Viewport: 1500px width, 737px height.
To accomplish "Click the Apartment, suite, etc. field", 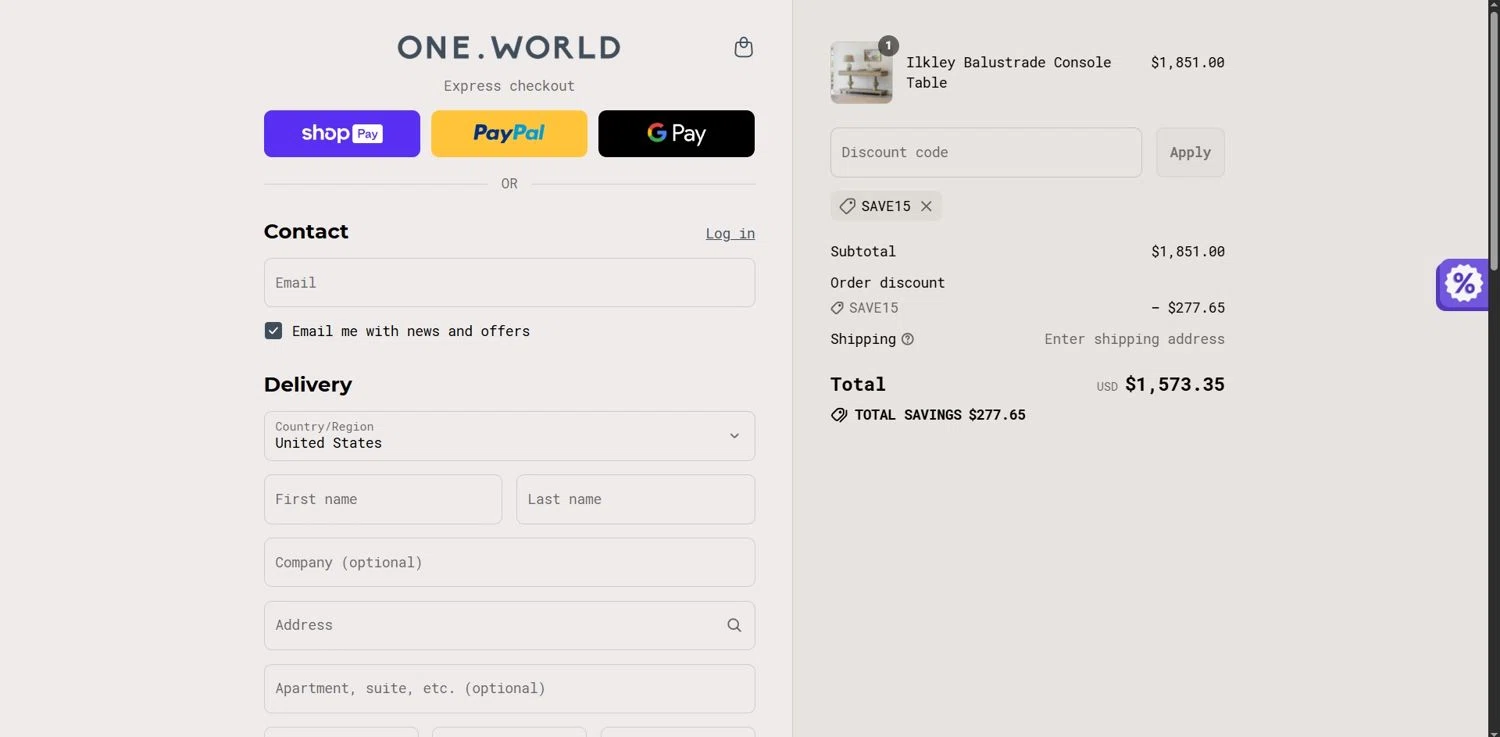I will [509, 689].
